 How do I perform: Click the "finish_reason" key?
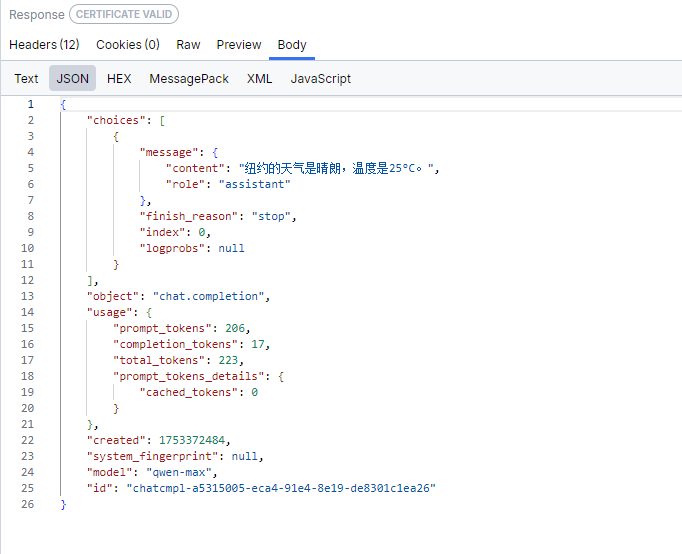coord(188,216)
